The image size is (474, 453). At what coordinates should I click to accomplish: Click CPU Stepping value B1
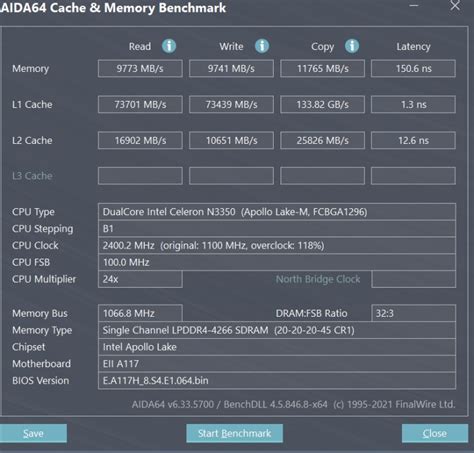pos(277,229)
